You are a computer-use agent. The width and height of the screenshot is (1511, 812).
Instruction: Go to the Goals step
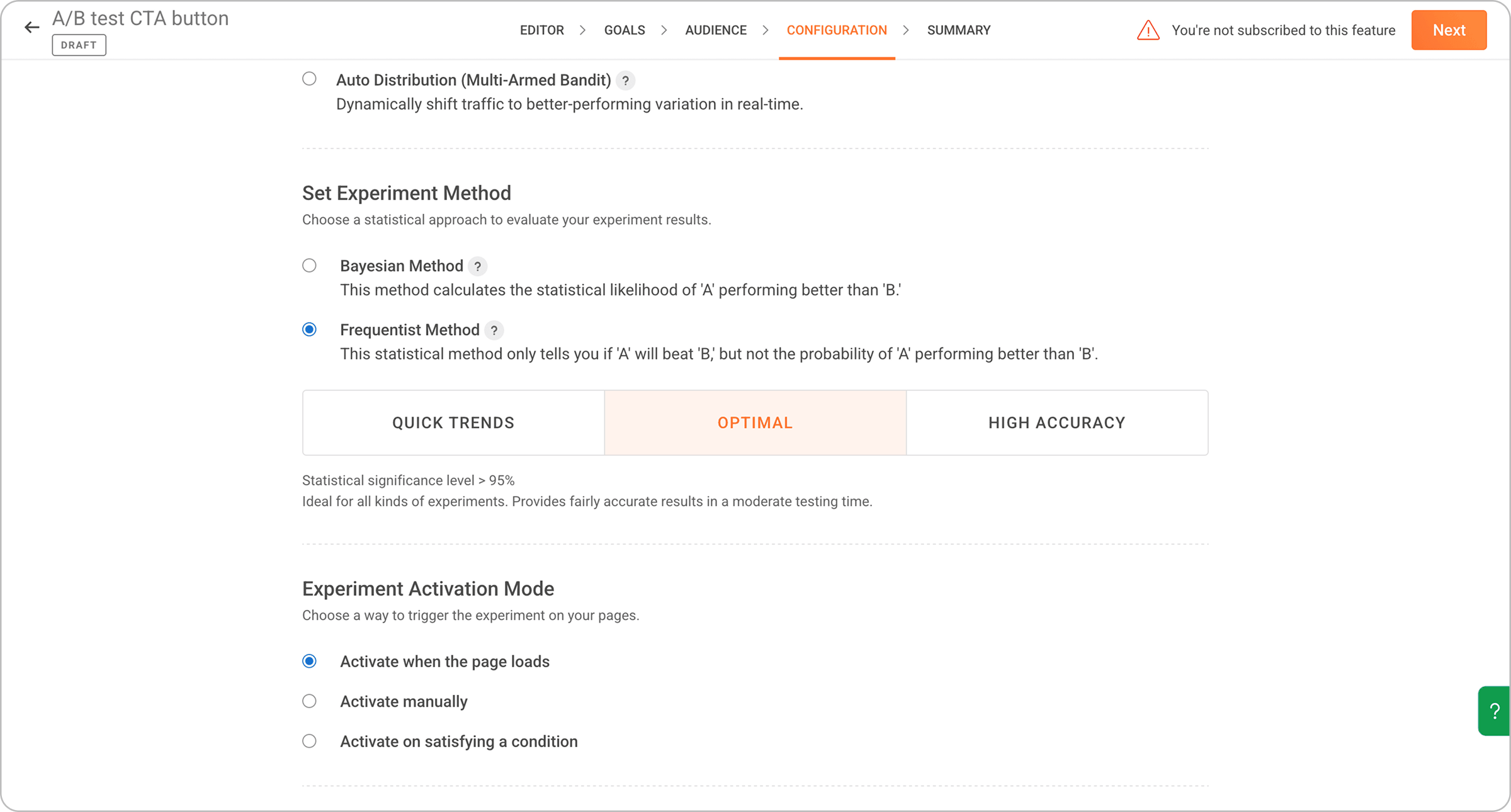coord(625,30)
